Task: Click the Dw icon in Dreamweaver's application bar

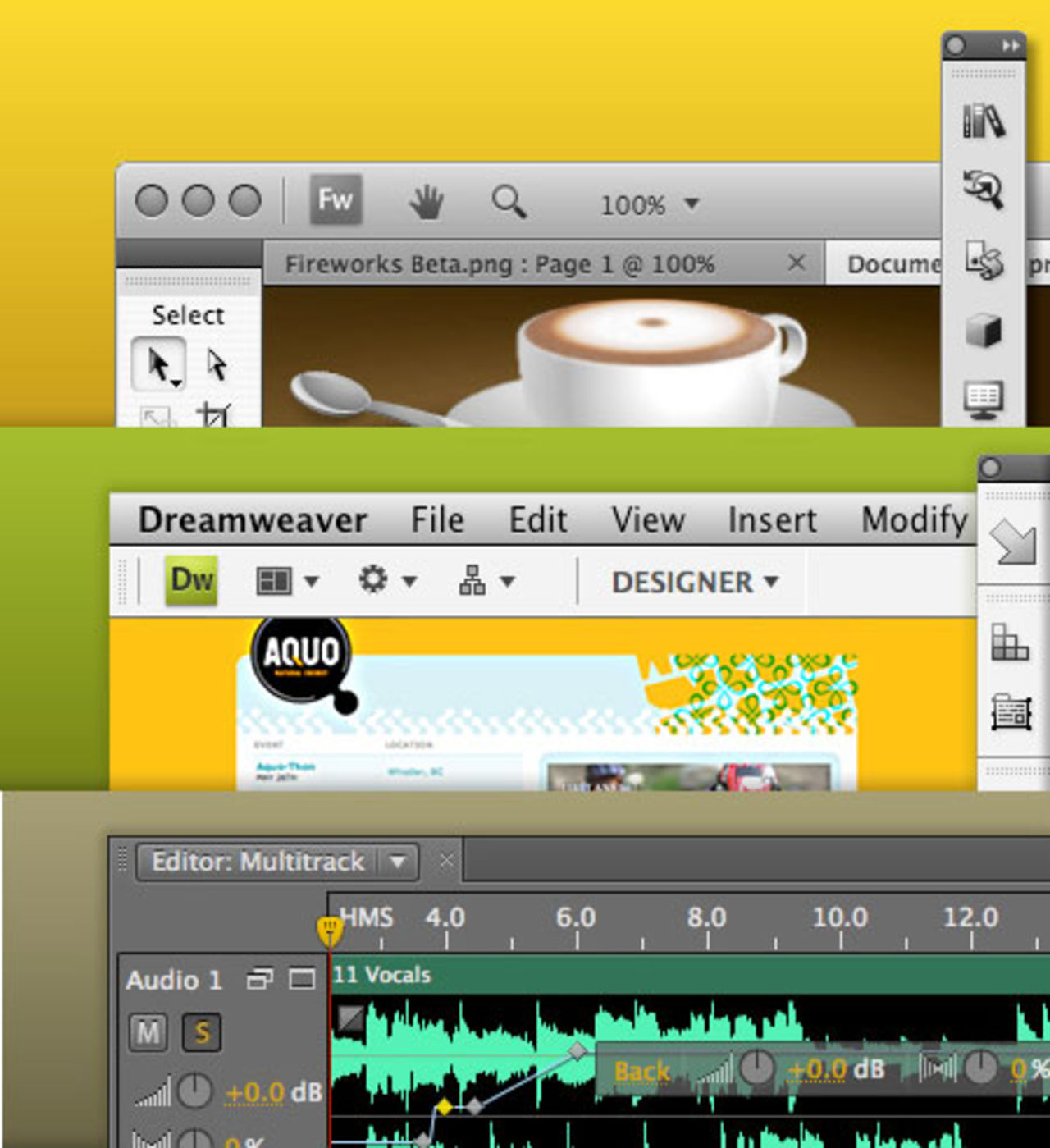Action: [x=189, y=580]
